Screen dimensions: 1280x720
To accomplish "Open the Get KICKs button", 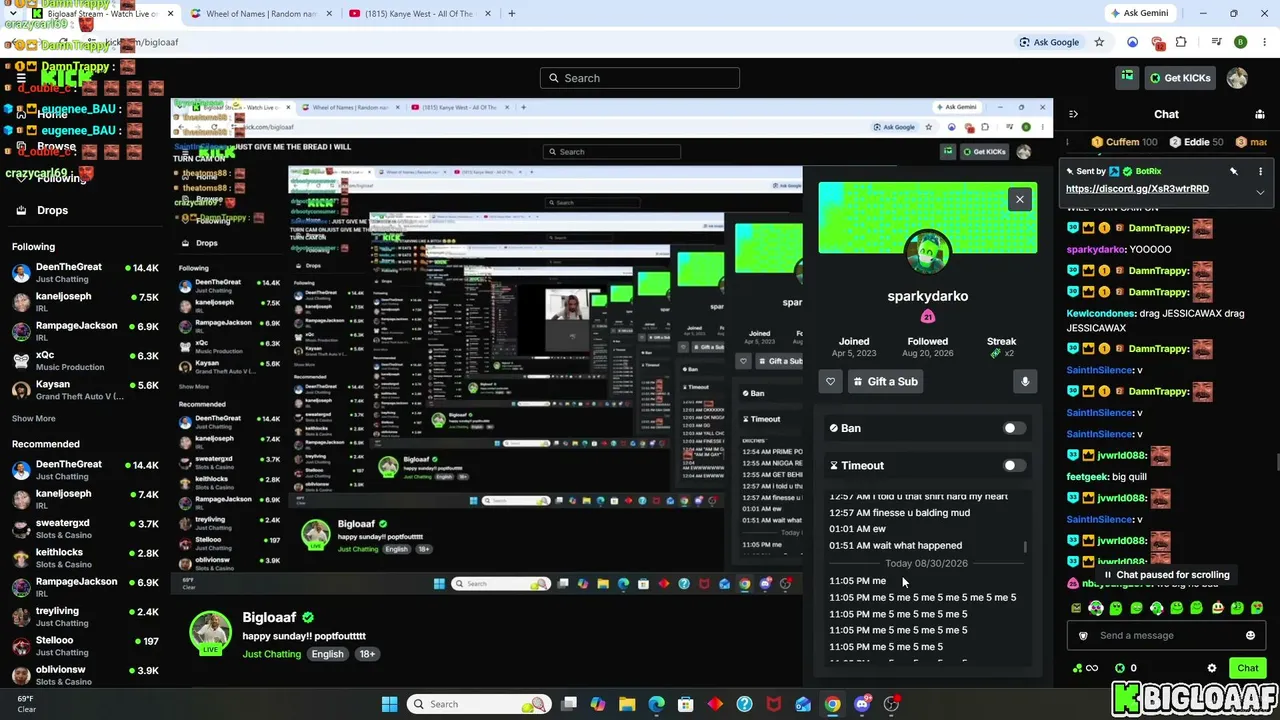I will [x=1180, y=78].
